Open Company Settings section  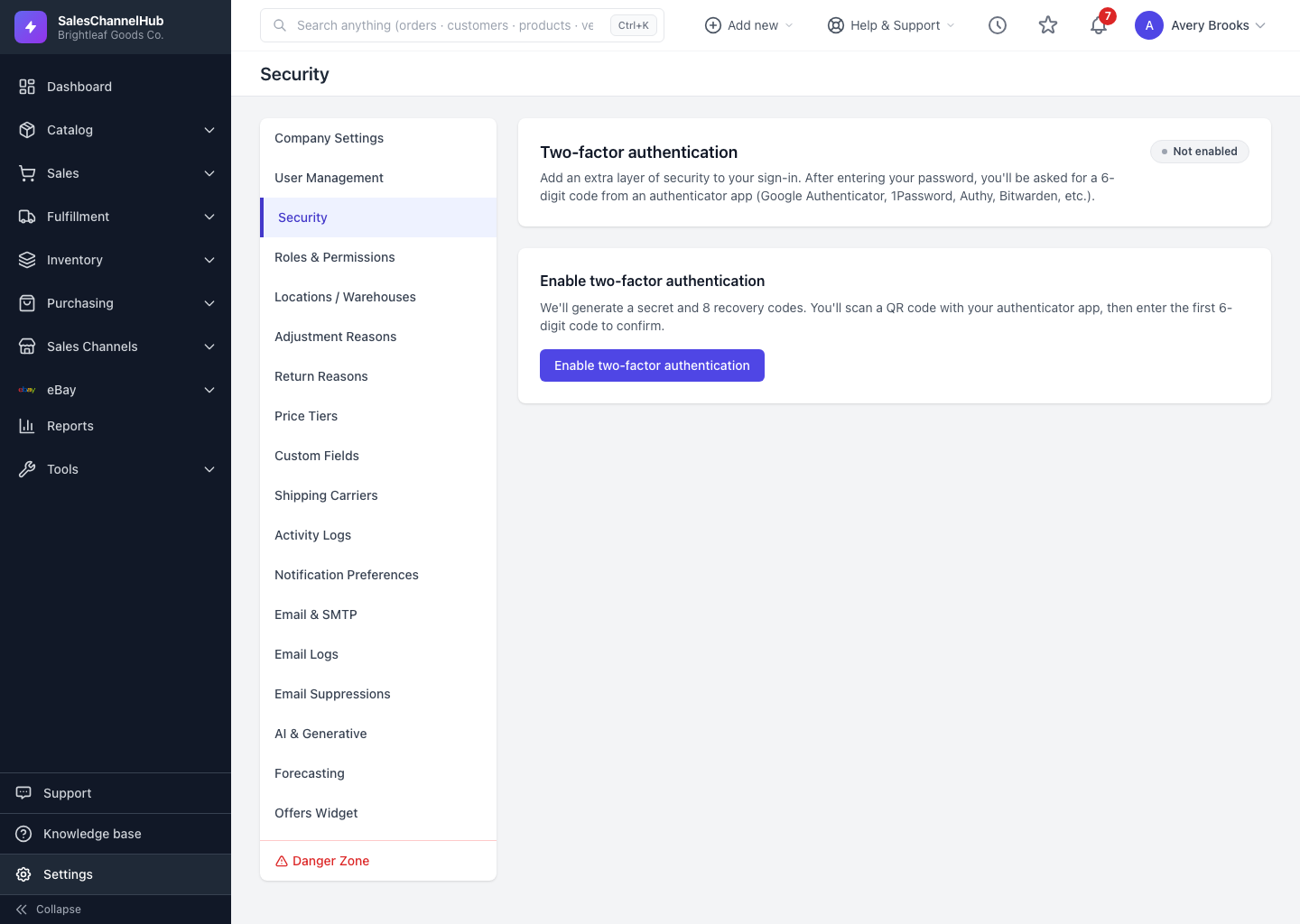378,138
